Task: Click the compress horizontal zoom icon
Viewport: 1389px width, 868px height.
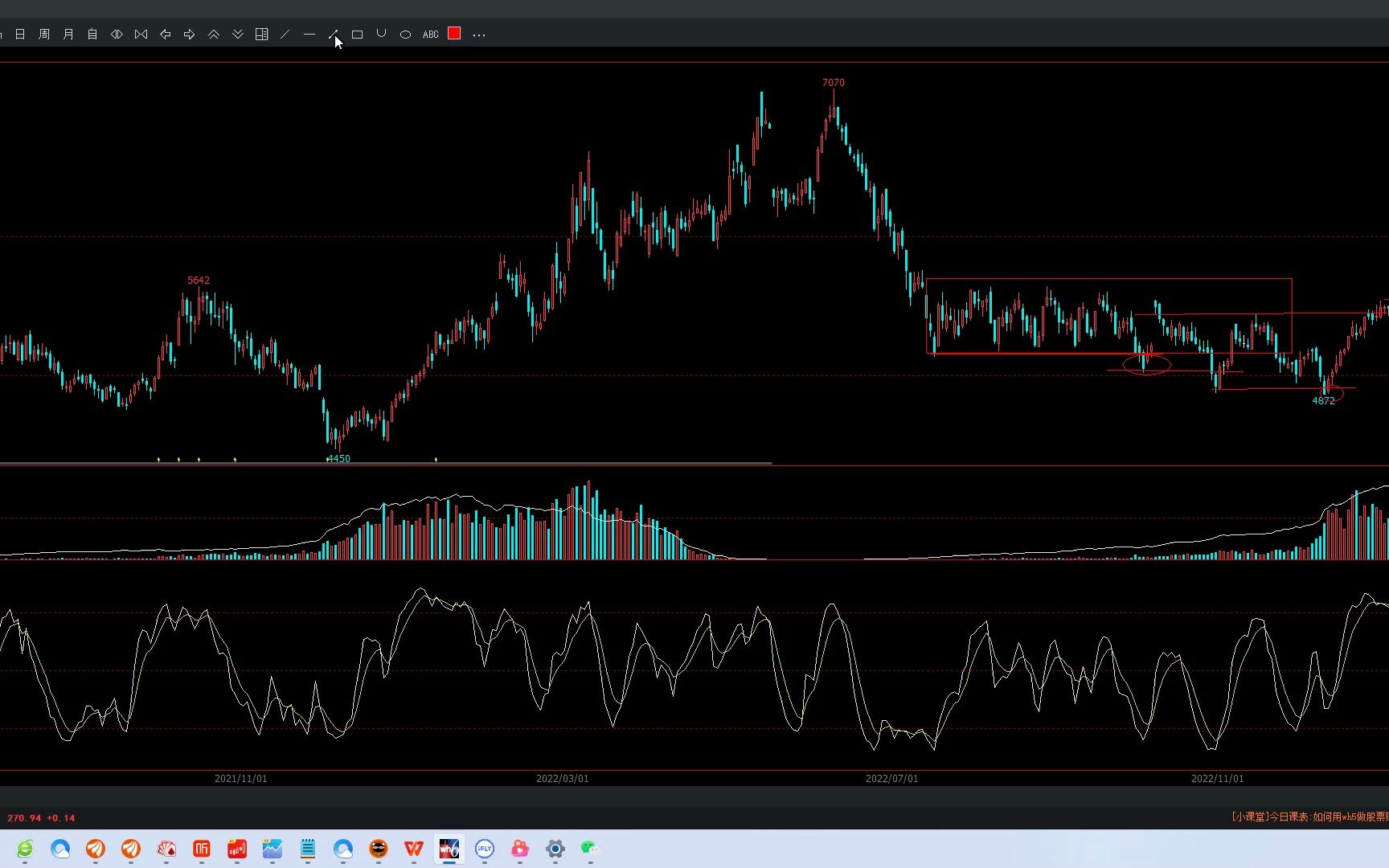Action: click(x=141, y=35)
